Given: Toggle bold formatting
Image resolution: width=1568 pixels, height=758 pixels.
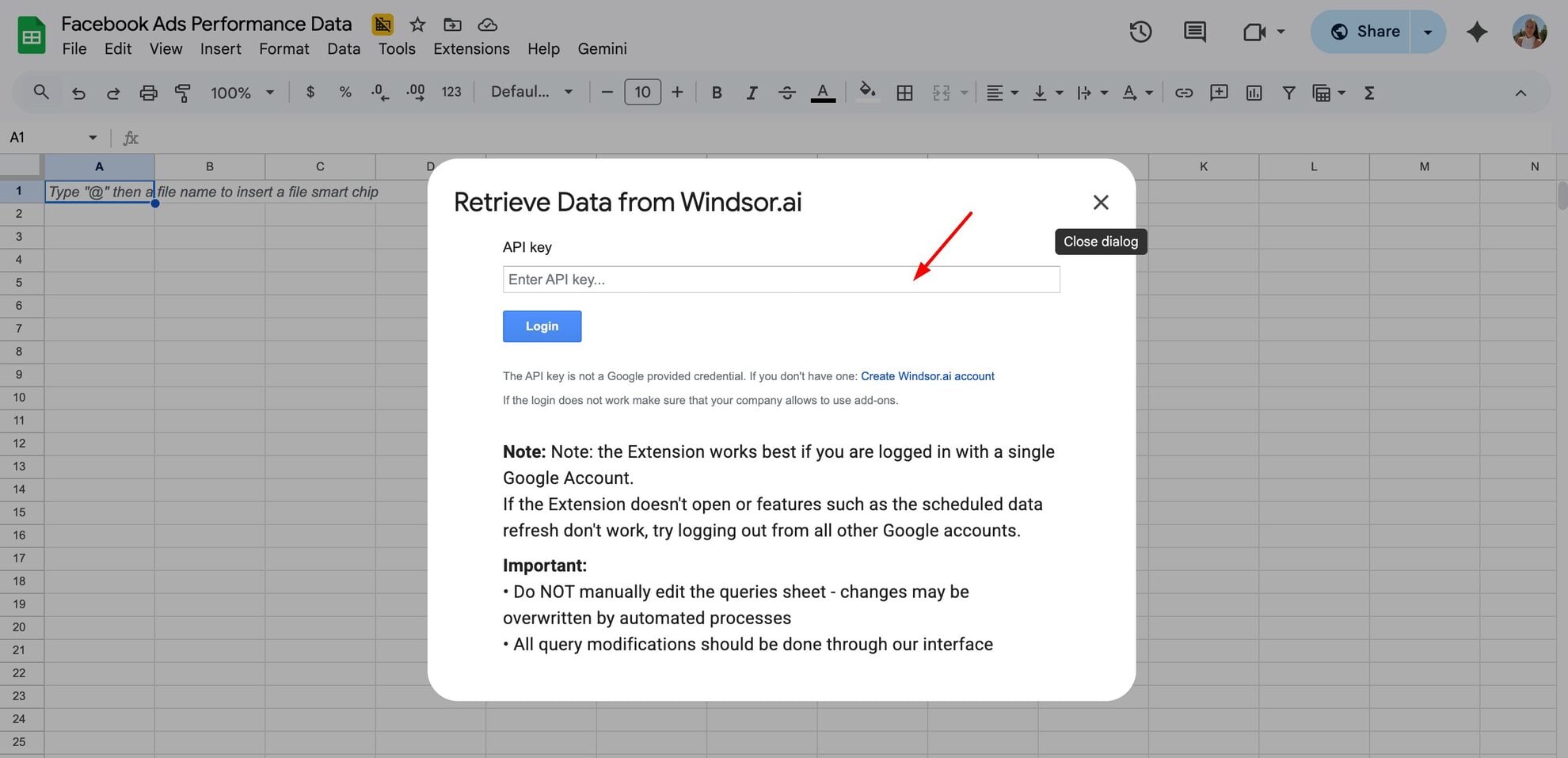Looking at the screenshot, I should (x=716, y=92).
